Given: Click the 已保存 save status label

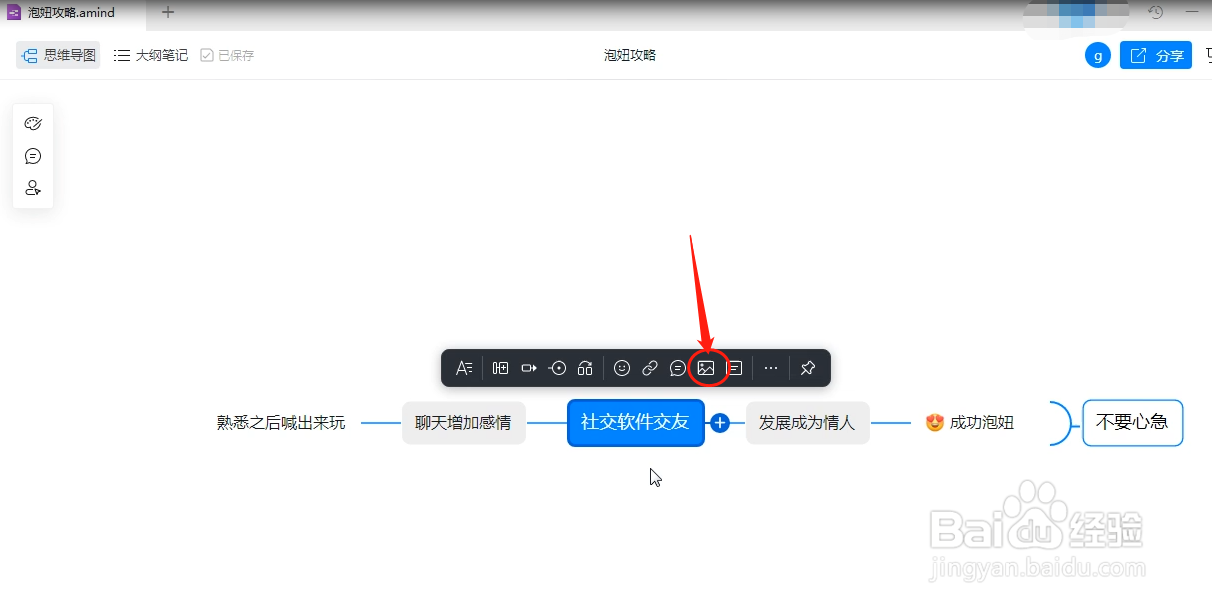Looking at the screenshot, I should [226, 55].
